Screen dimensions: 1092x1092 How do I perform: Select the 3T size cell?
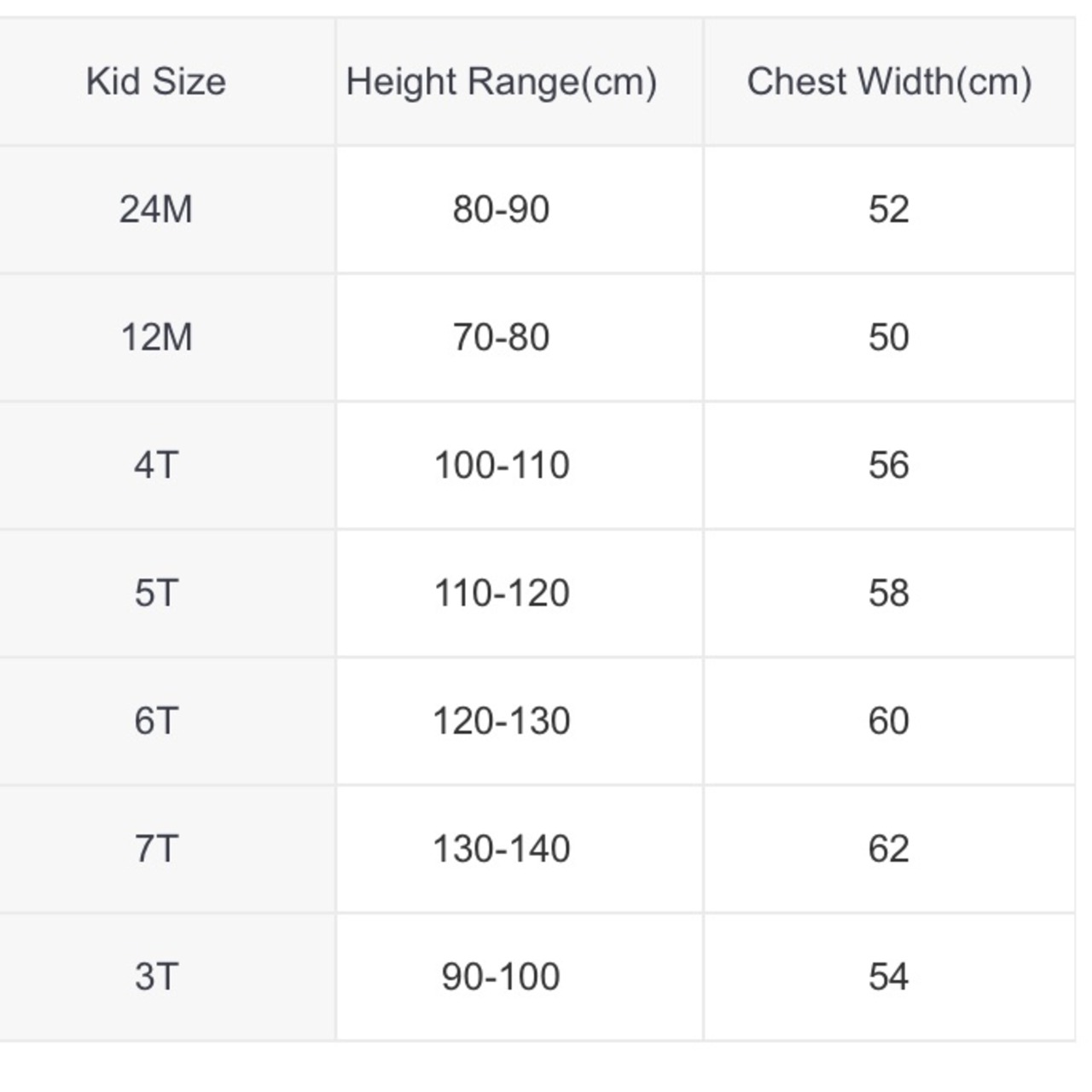click(x=156, y=978)
